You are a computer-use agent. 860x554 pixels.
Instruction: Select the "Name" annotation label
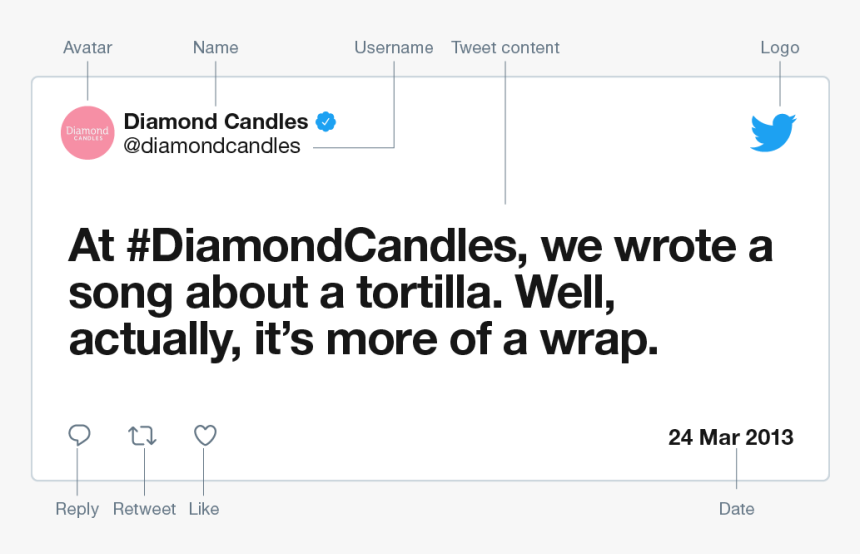[x=215, y=47]
